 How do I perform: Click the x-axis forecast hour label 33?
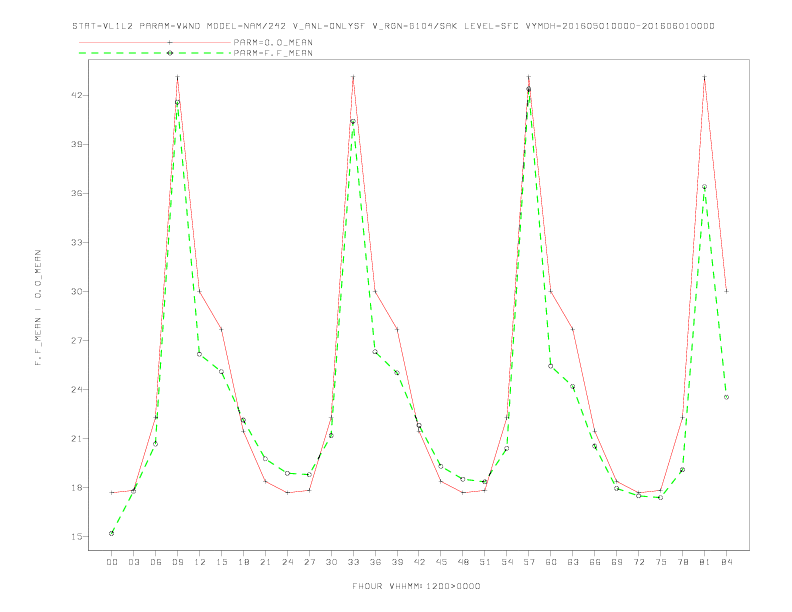click(353, 562)
